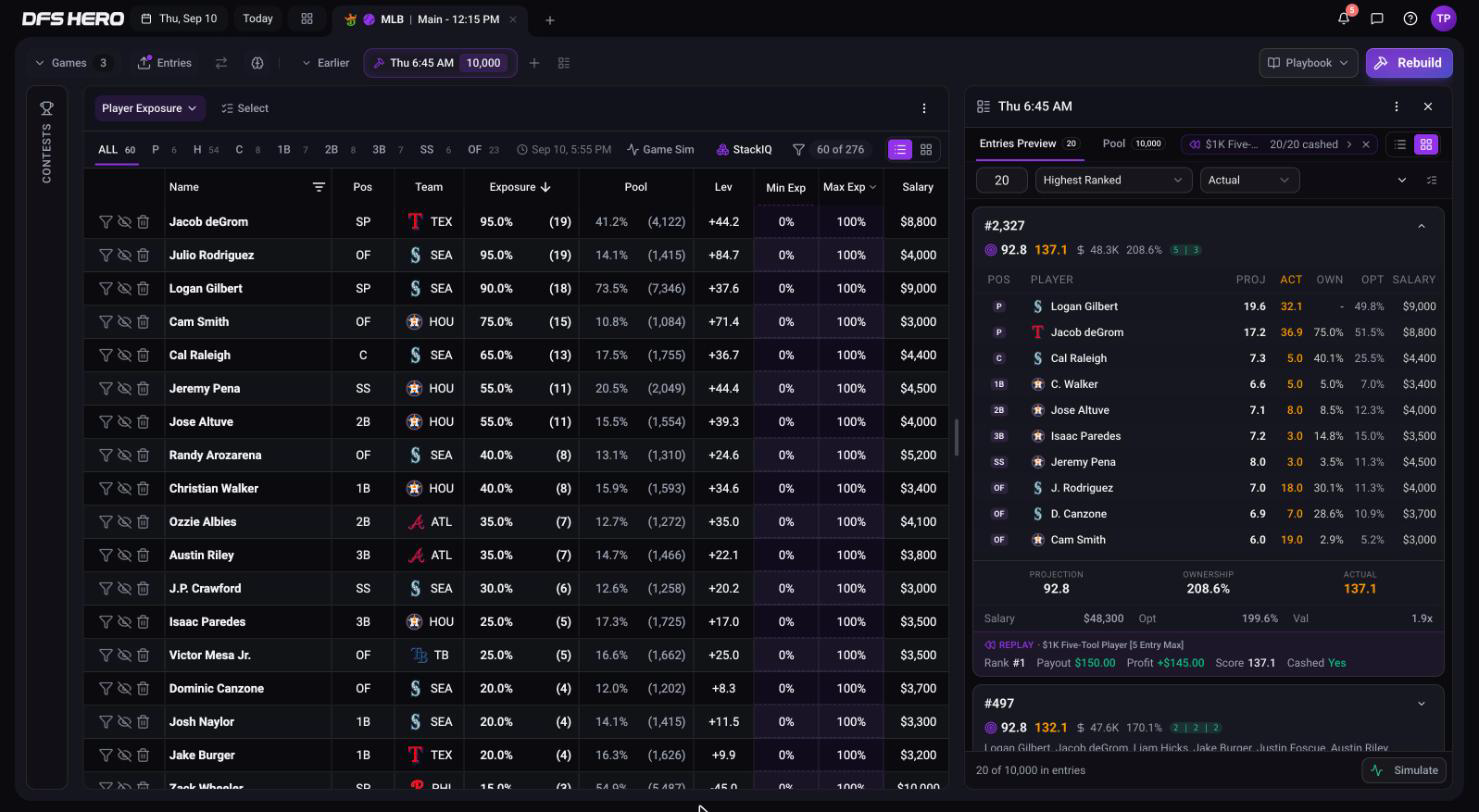Click the Rebuild button
Viewport: 1479px width, 812px height.
[x=1409, y=63]
